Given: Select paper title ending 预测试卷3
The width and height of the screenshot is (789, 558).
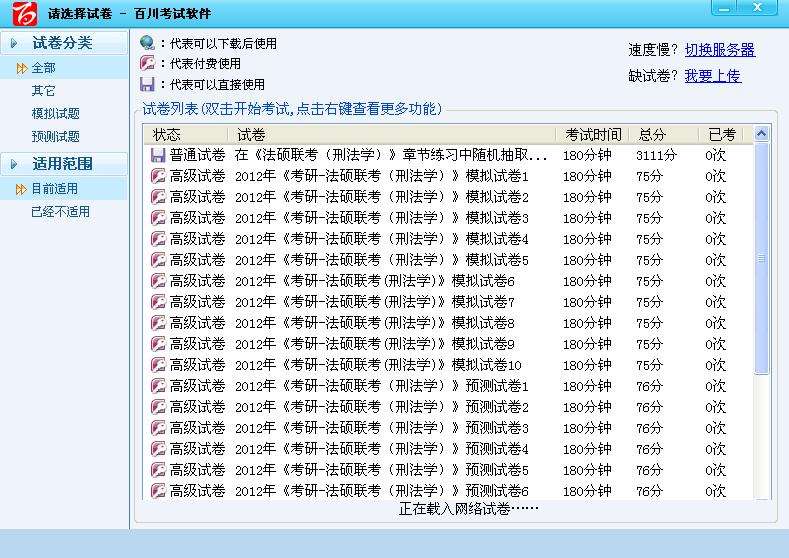Looking at the screenshot, I should [x=381, y=428].
